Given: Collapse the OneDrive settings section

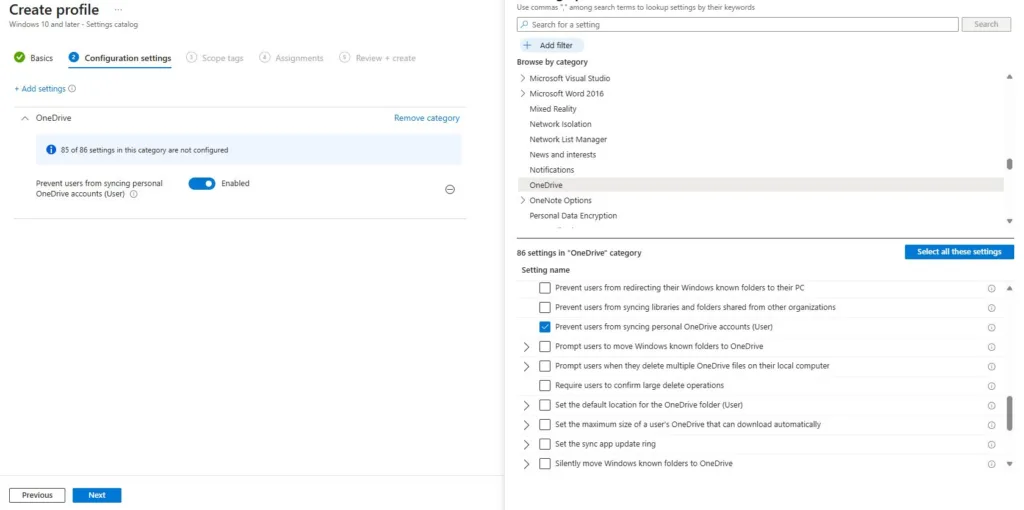Looking at the screenshot, I should coord(25,118).
